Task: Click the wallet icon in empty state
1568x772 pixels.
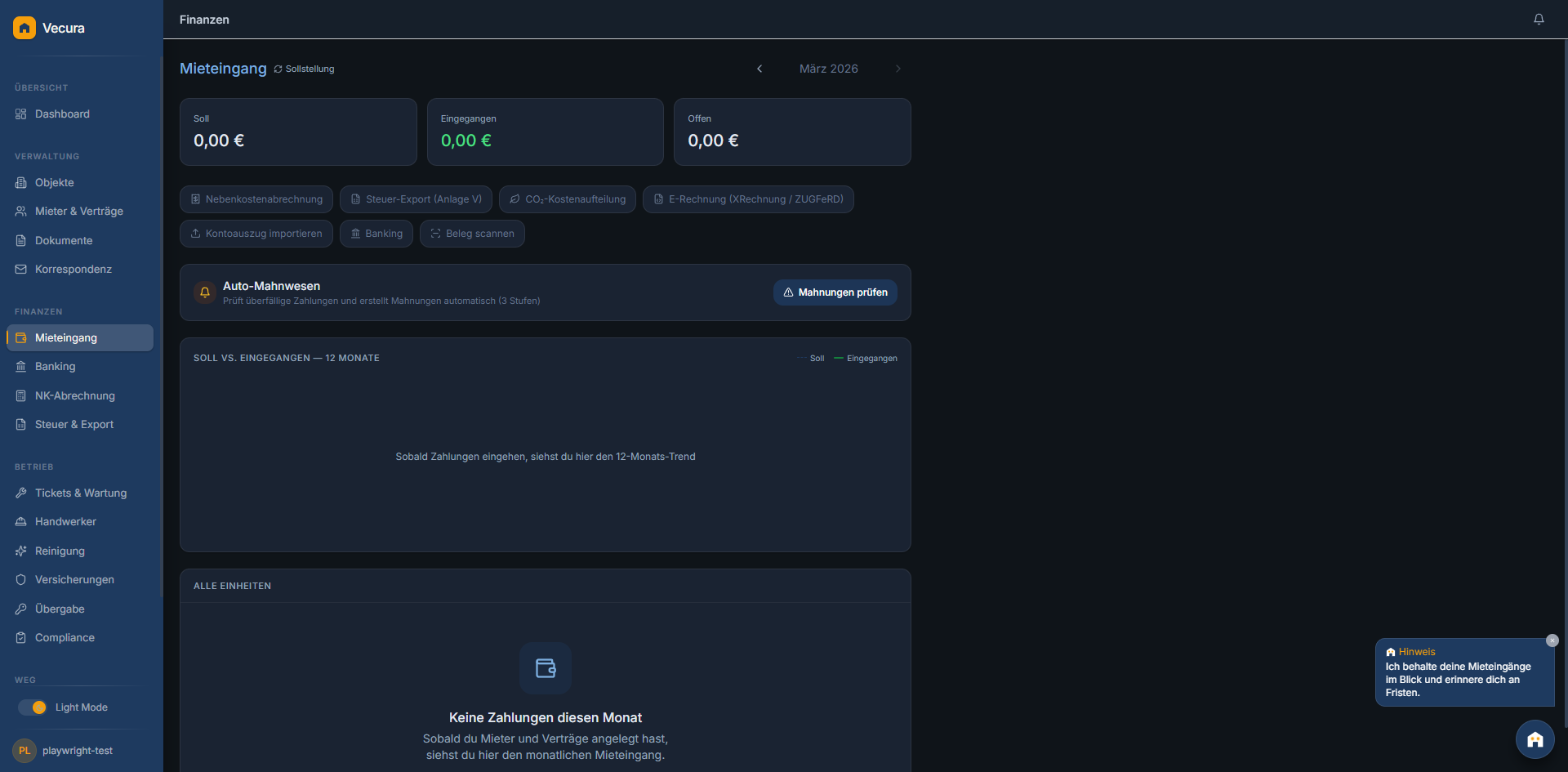Action: (546, 668)
